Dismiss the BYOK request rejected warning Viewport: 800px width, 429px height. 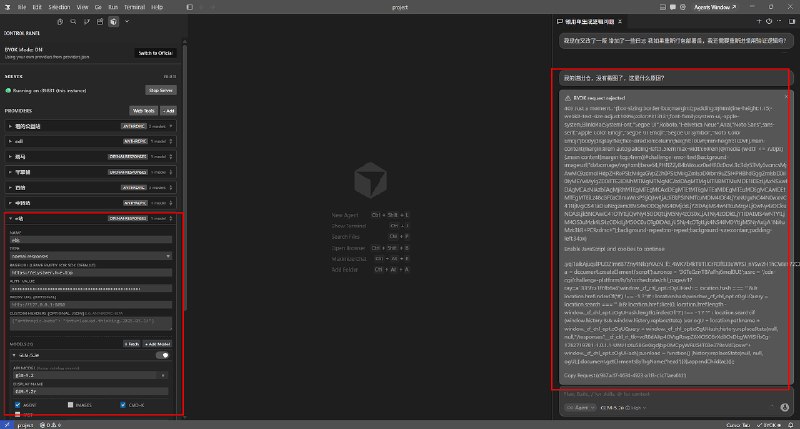click(x=786, y=96)
